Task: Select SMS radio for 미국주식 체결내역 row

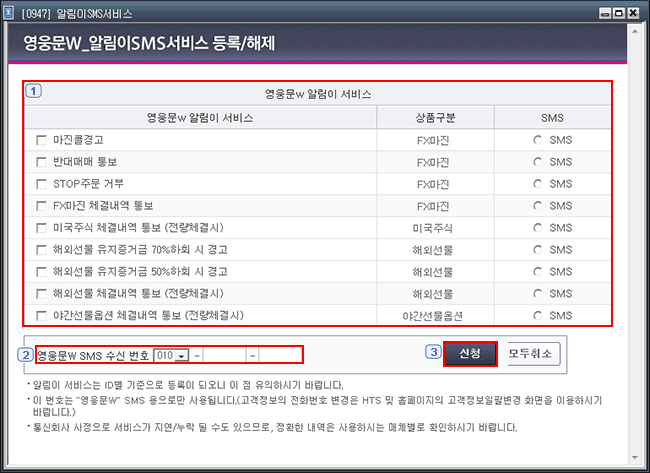Action: (538, 228)
